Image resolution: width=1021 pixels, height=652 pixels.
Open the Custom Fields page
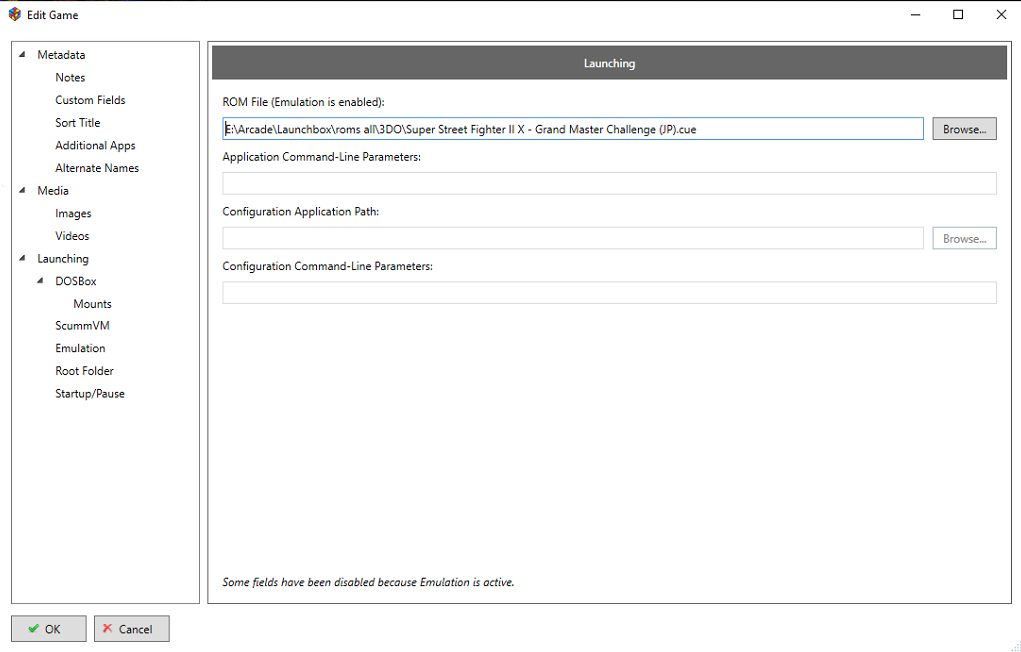(91, 100)
